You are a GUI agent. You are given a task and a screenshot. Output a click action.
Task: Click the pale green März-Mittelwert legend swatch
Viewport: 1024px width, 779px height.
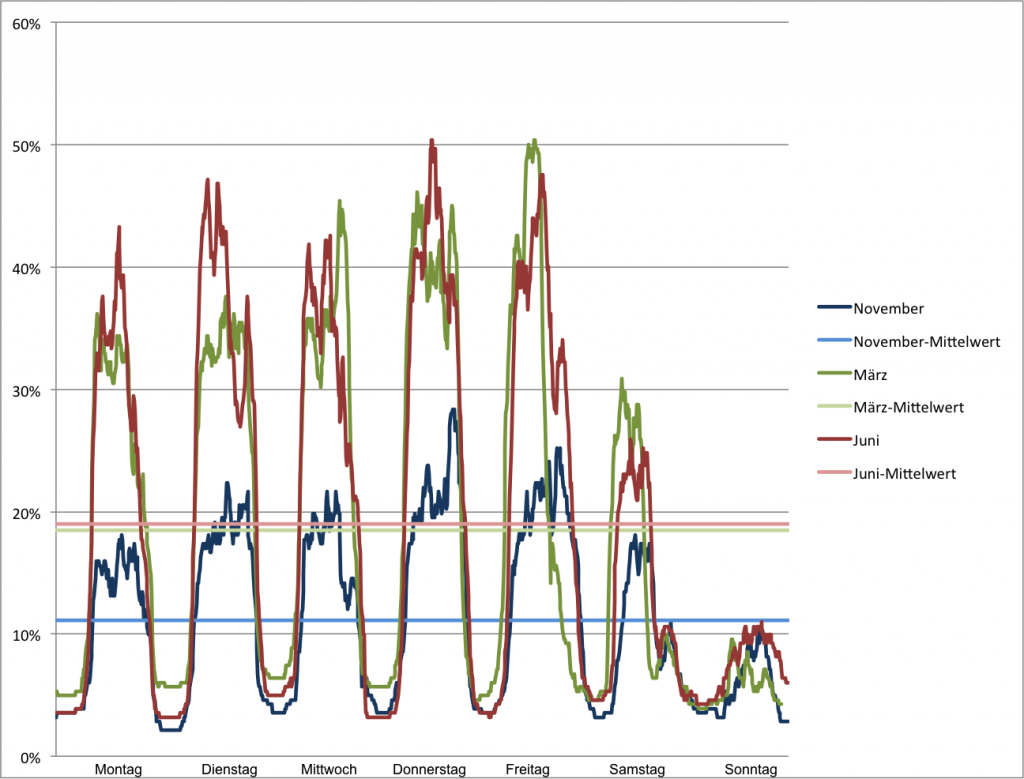(x=835, y=406)
